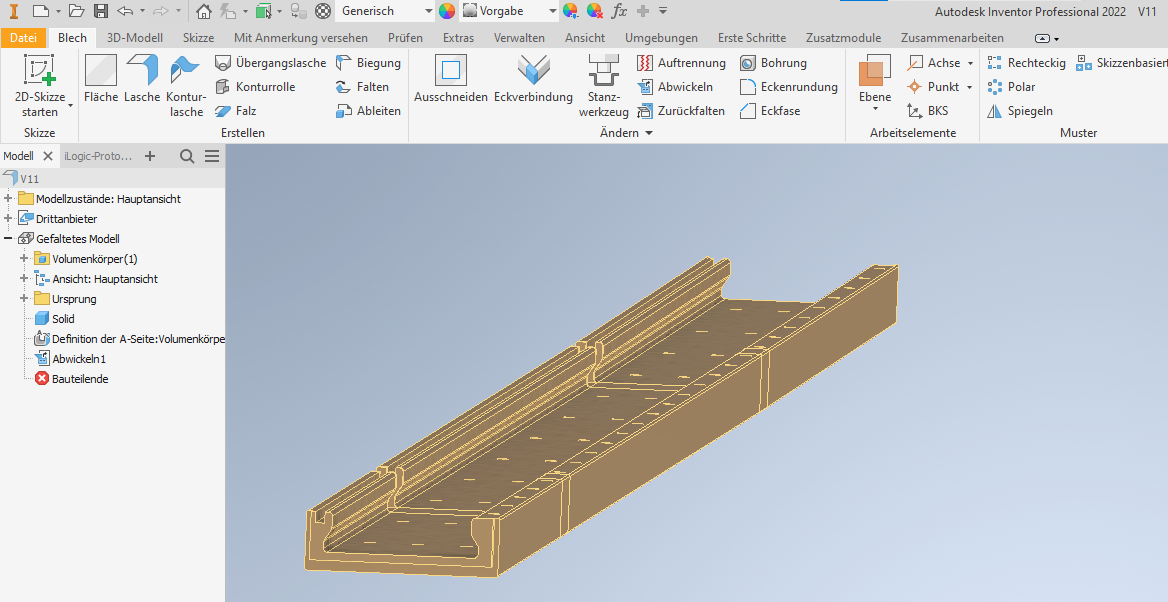
Task: Expand the Volumenkörper(1) node
Action: pyautogui.click(x=22, y=258)
